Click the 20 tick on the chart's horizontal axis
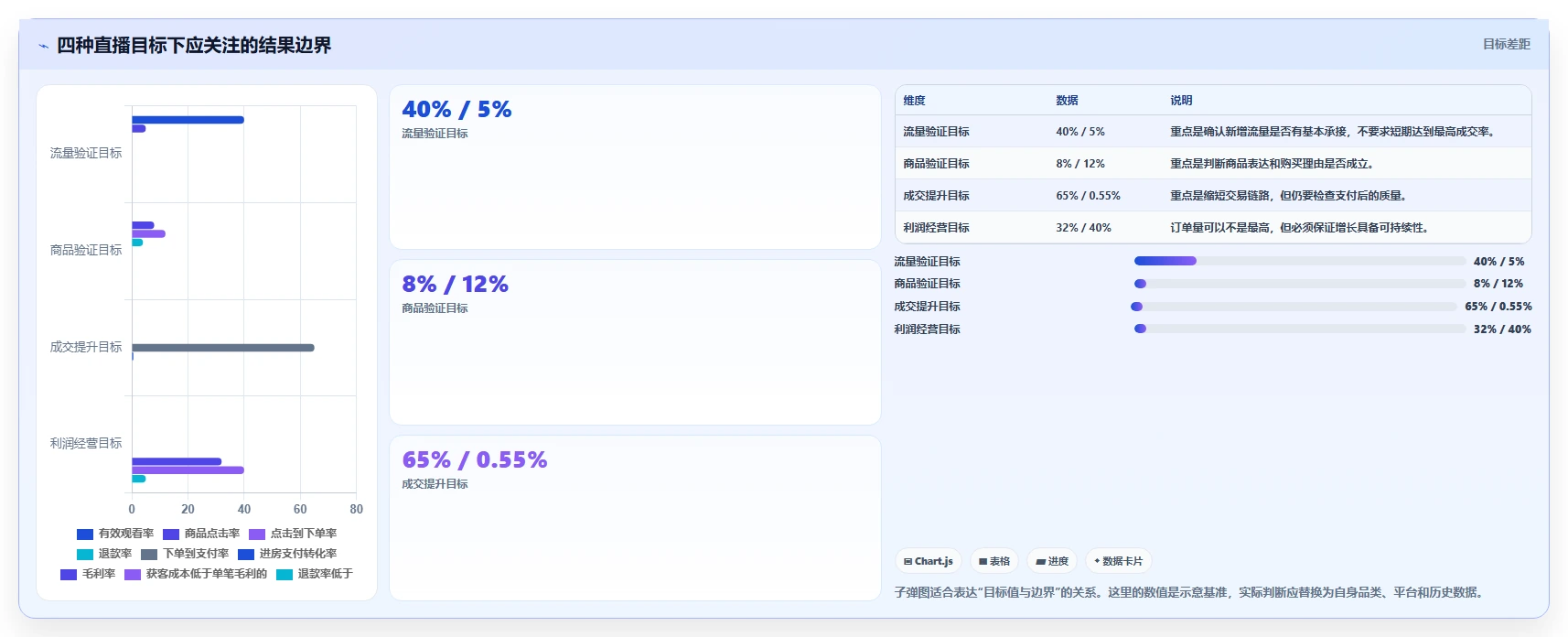This screenshot has width=1568, height=637. [x=188, y=510]
